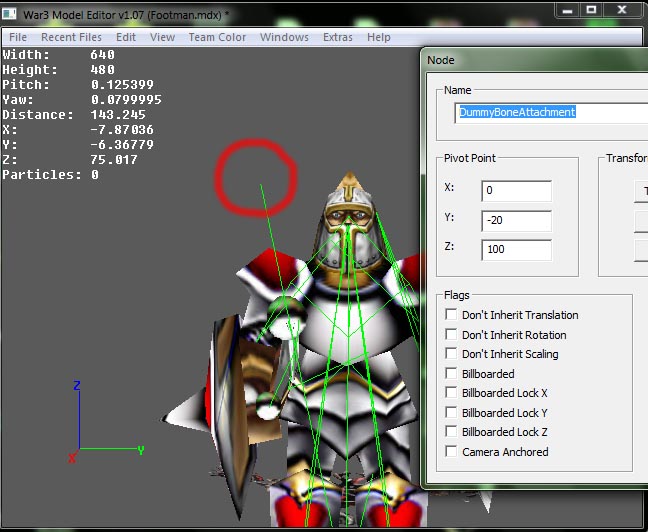Open the Extras menu

coord(338,37)
